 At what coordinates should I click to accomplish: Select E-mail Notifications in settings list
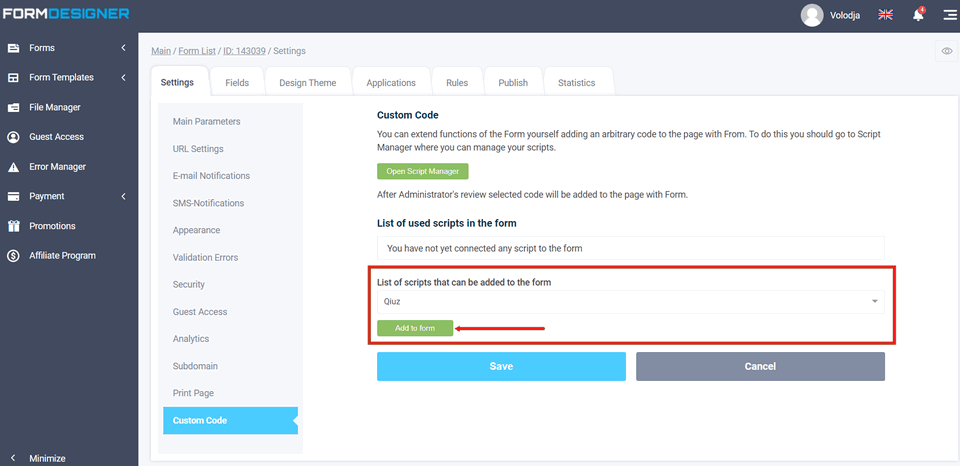[211, 176]
